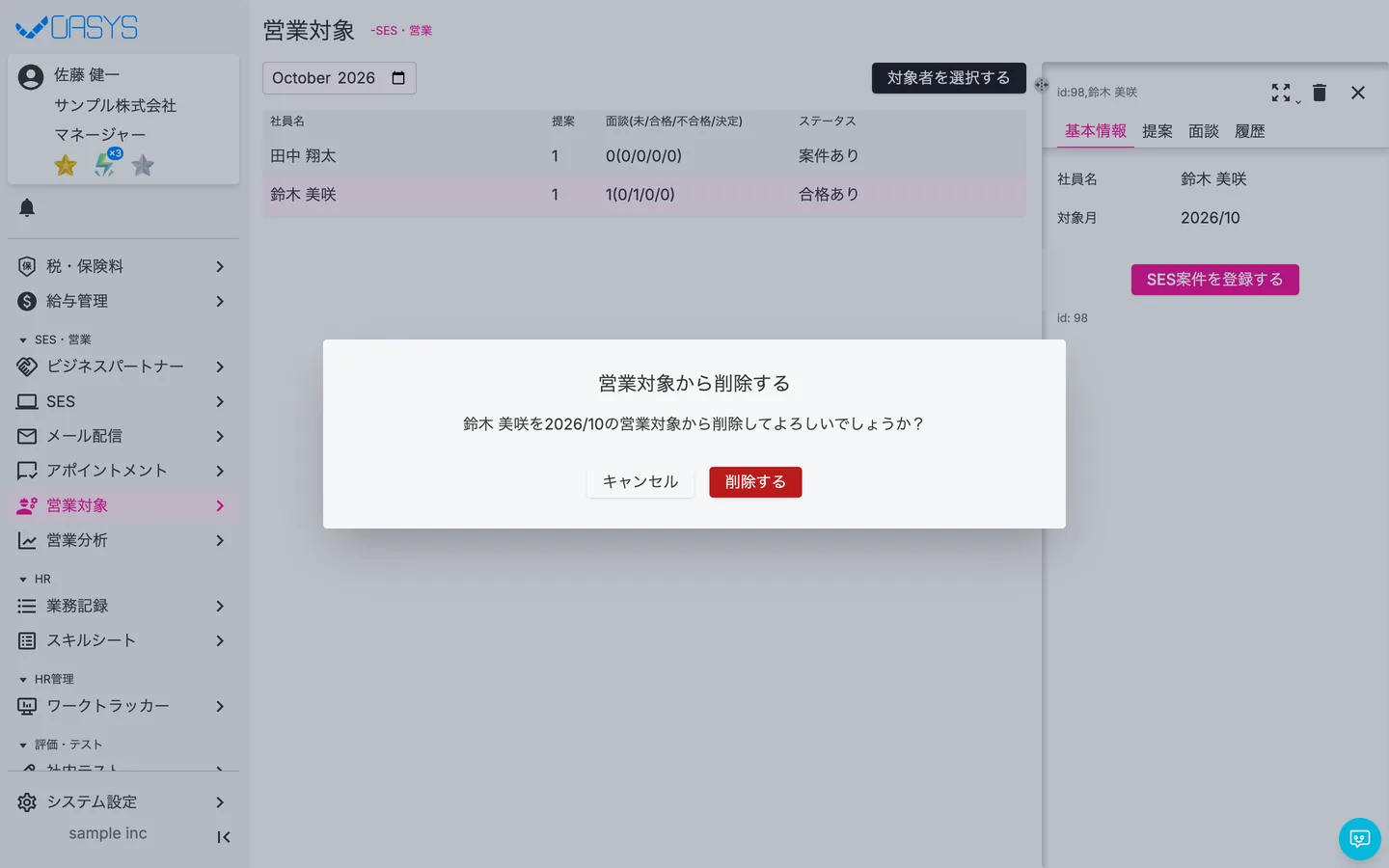Collapse the 評価・テスト section
Viewport: 1389px width, 868px height.
point(61,745)
